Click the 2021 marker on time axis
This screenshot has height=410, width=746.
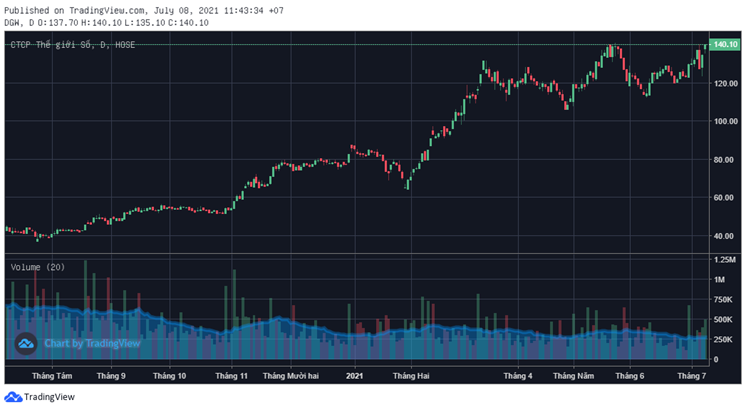point(354,376)
